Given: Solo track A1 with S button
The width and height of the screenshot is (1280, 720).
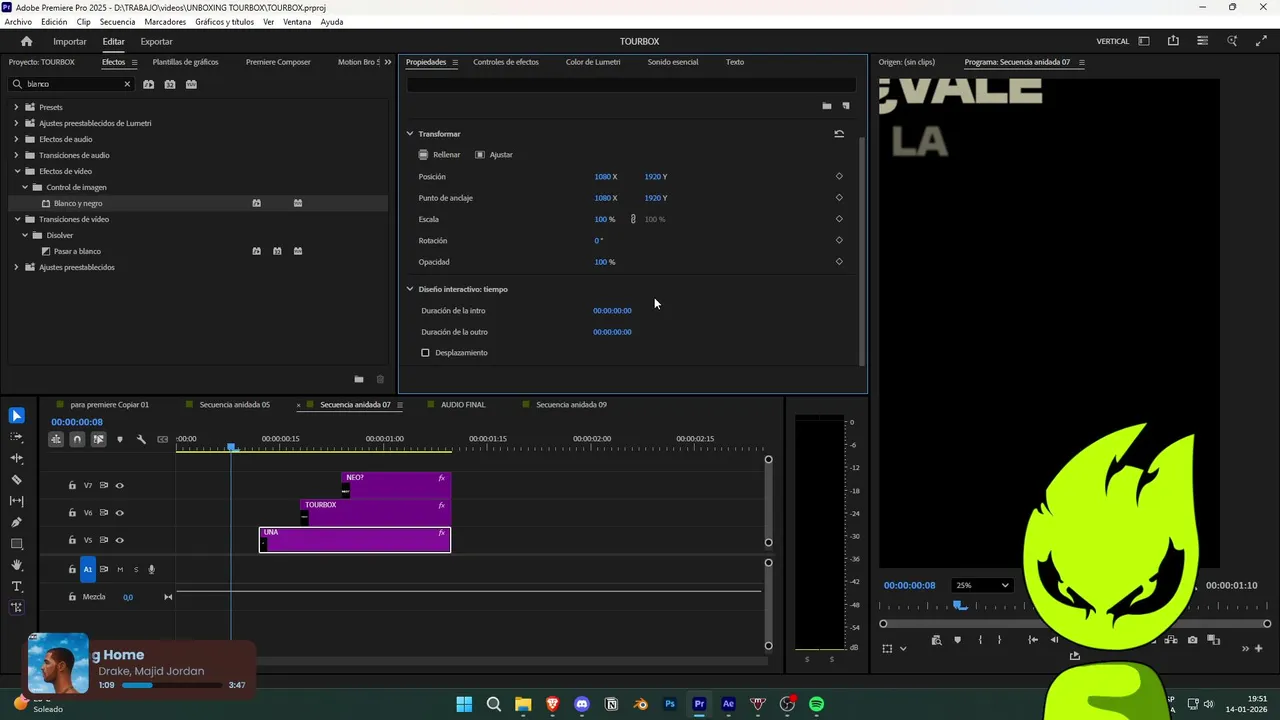Looking at the screenshot, I should (136, 570).
